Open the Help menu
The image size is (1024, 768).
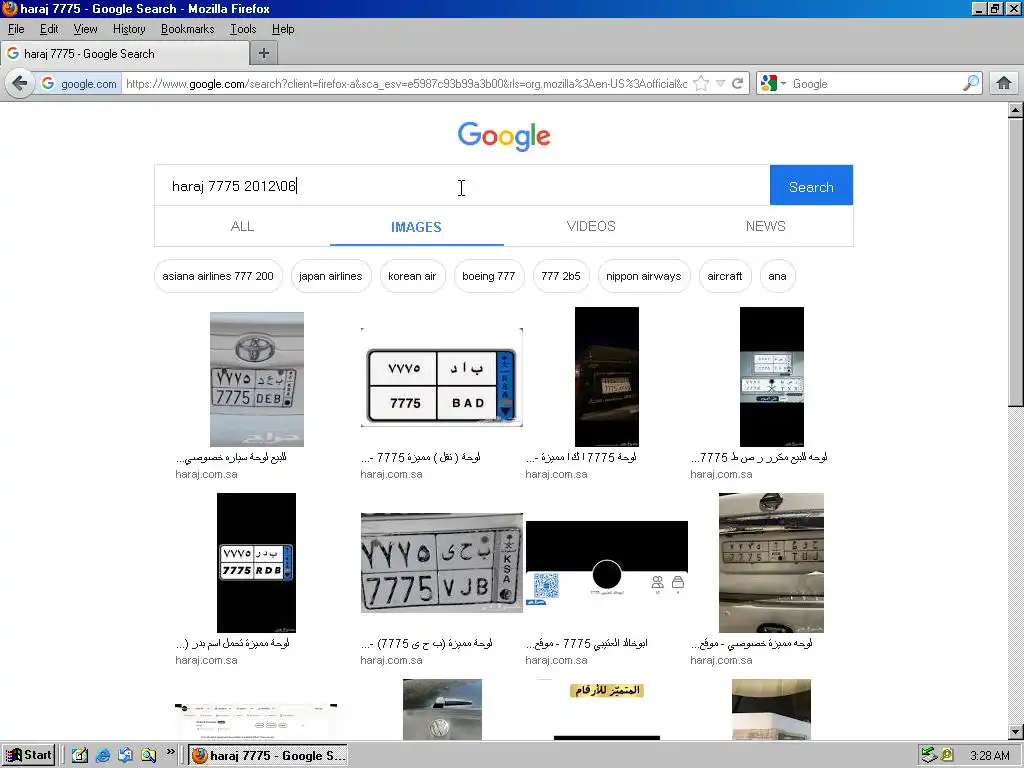pos(283,29)
